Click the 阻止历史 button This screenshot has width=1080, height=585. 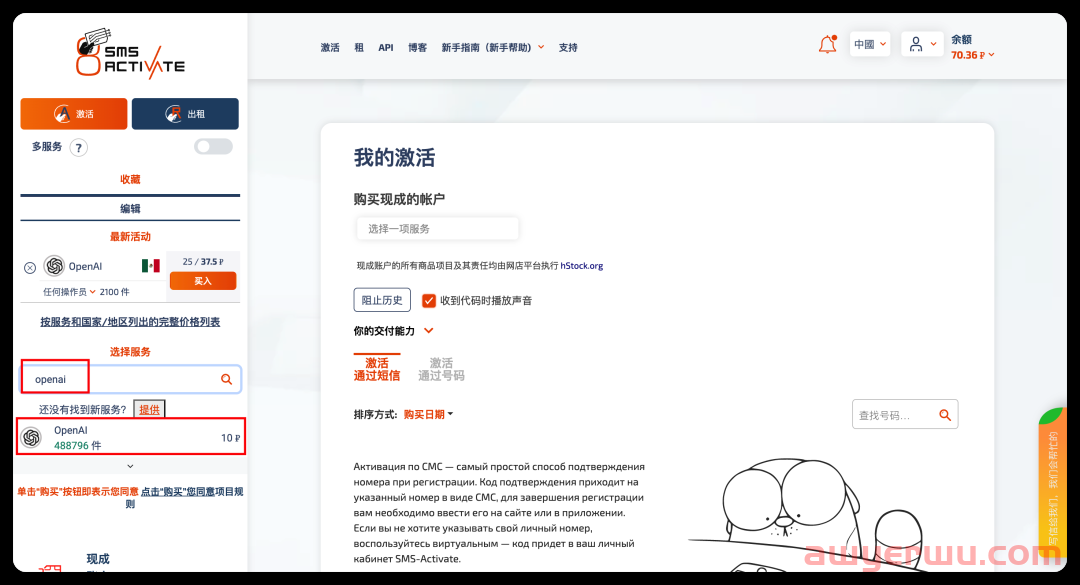point(382,300)
